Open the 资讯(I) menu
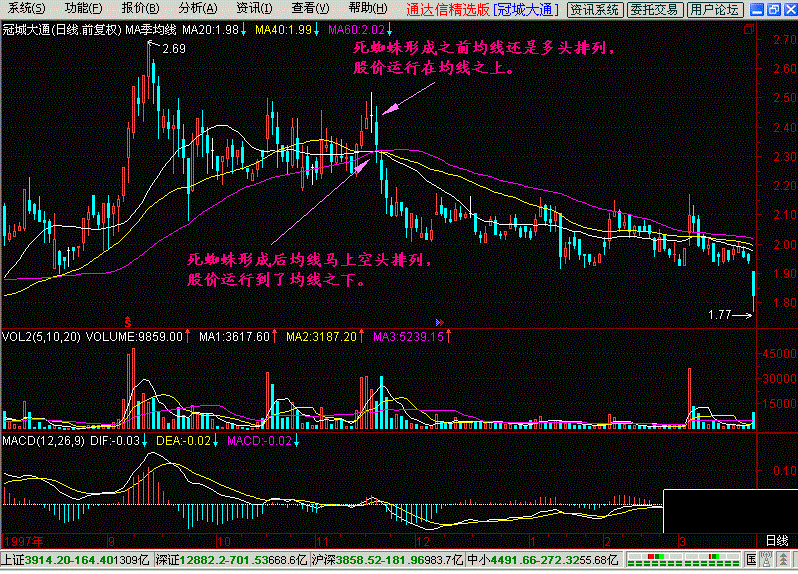This screenshot has height=574, width=798. pos(254,9)
